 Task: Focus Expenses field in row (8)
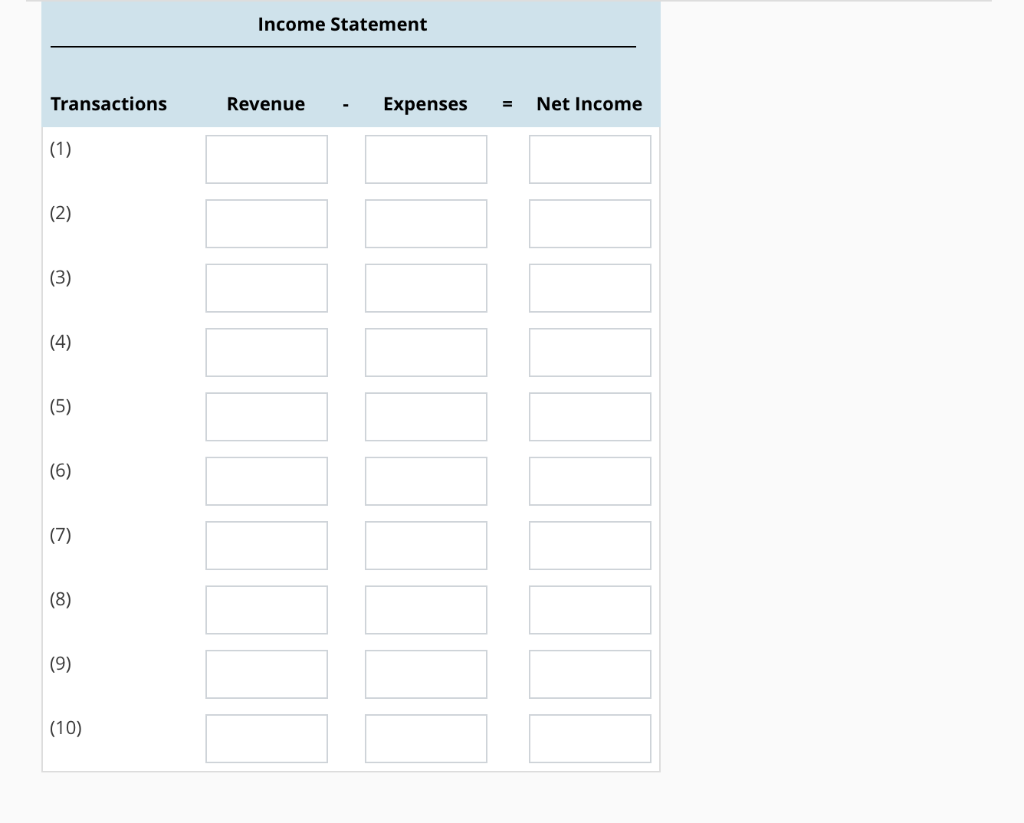point(426,610)
